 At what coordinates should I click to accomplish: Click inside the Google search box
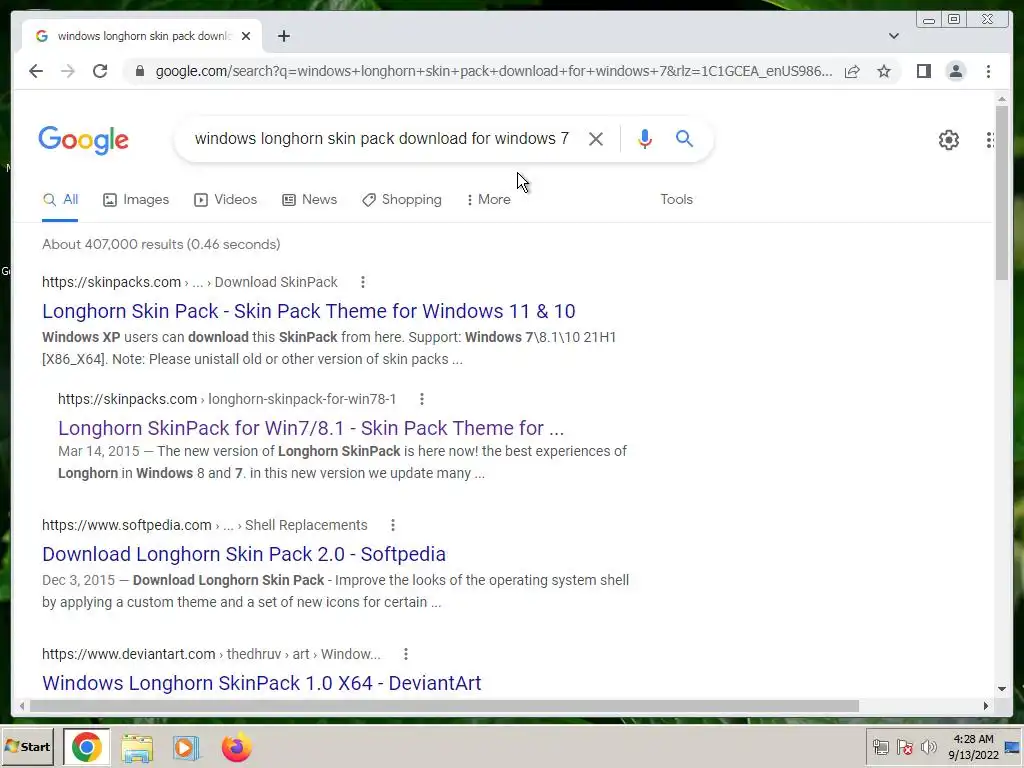[x=382, y=138]
